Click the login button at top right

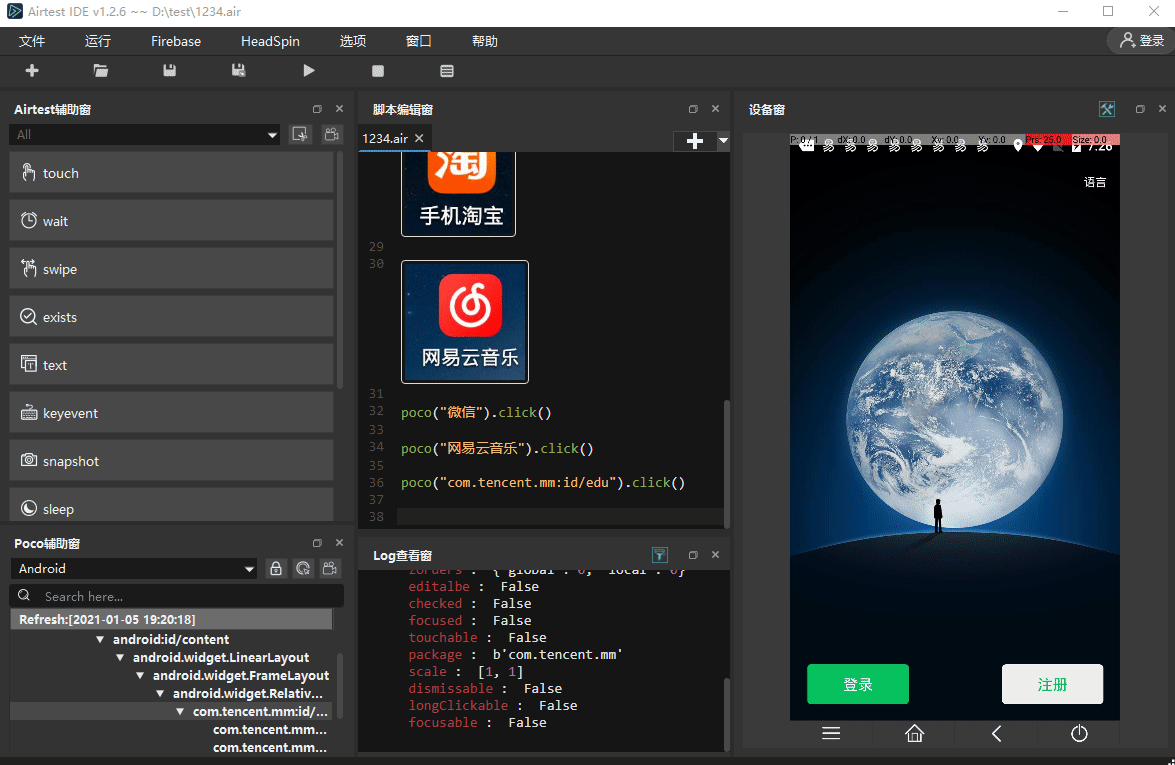point(1141,40)
